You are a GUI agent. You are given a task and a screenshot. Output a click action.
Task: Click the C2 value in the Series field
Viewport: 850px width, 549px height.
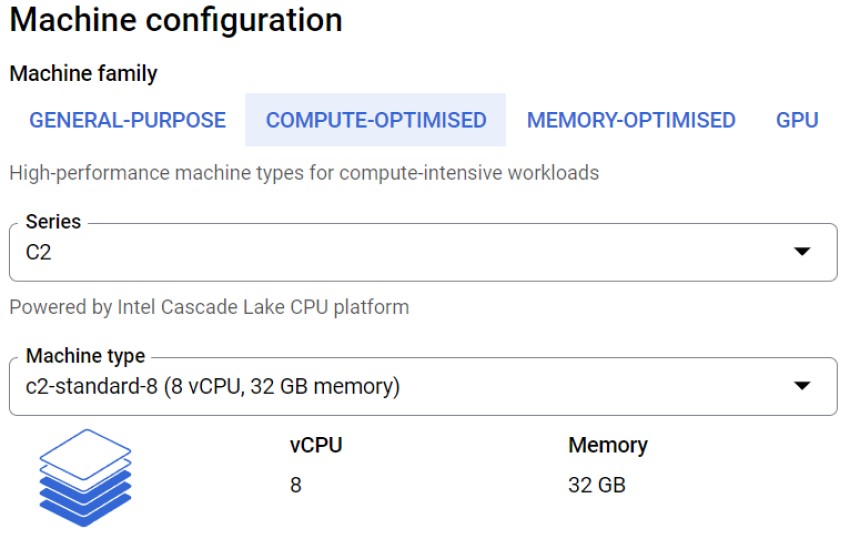(38, 253)
